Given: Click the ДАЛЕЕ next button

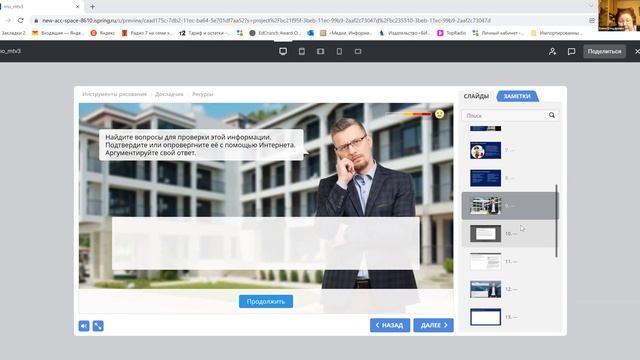Looking at the screenshot, I should click(433, 325).
